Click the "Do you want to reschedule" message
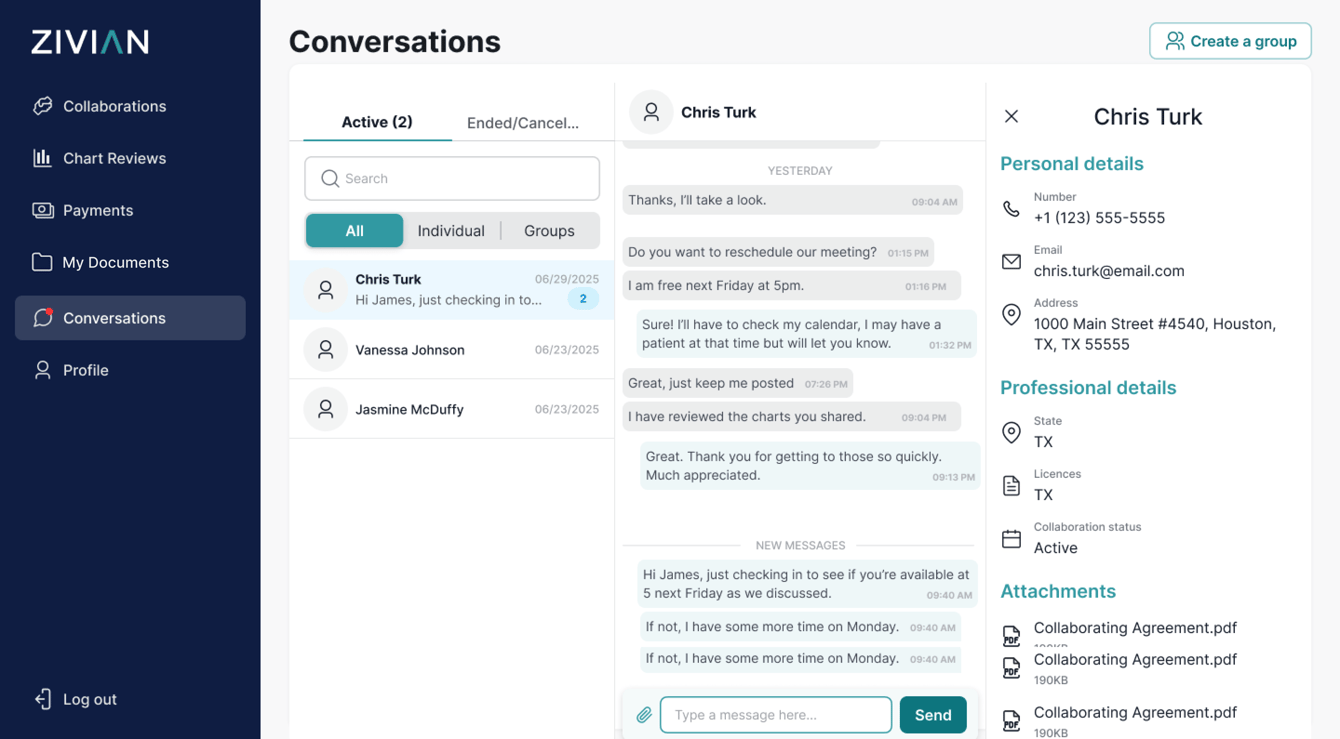The image size is (1340, 739). click(x=778, y=252)
